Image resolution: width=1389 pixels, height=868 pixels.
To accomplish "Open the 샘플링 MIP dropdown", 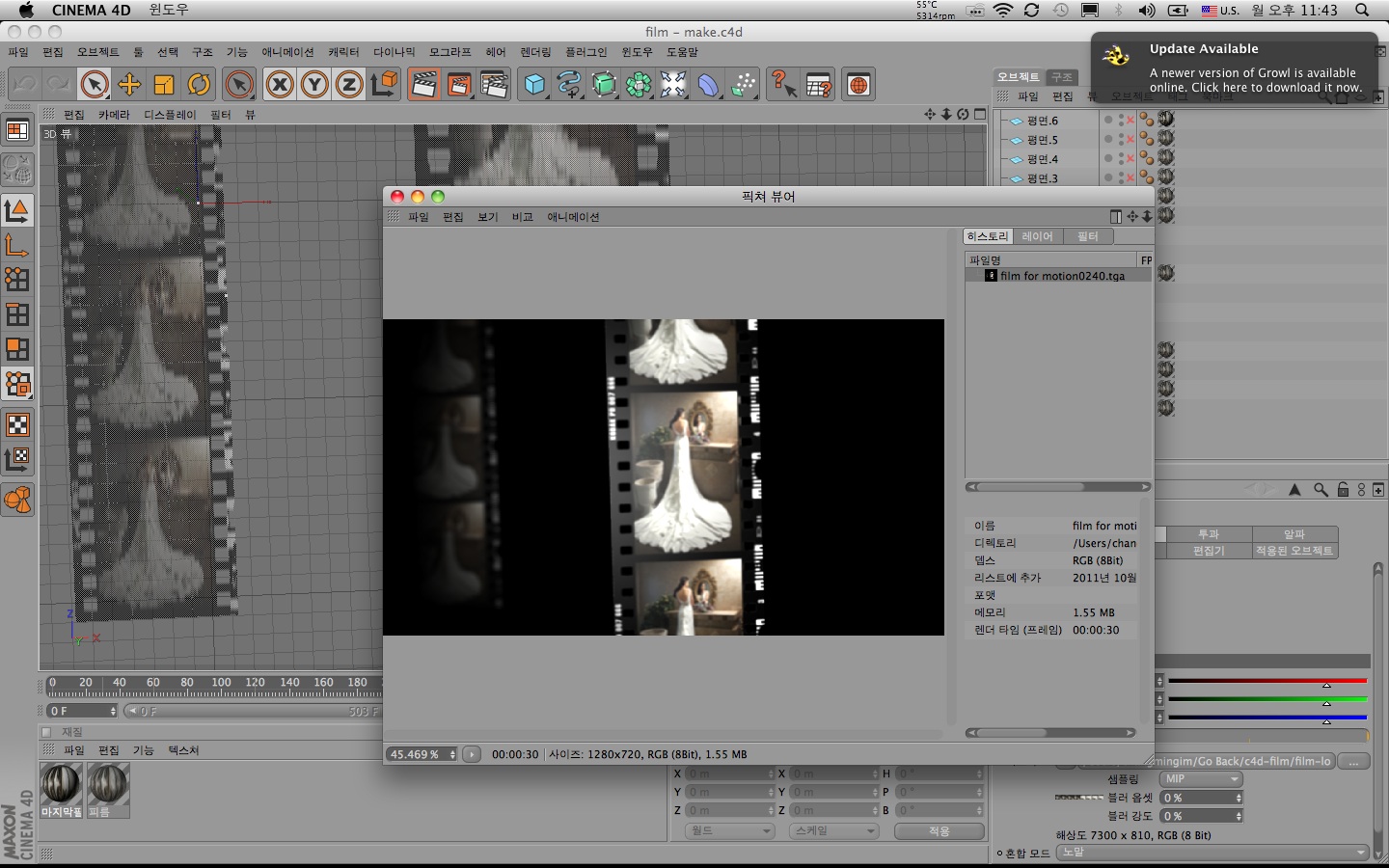I will point(1201,779).
